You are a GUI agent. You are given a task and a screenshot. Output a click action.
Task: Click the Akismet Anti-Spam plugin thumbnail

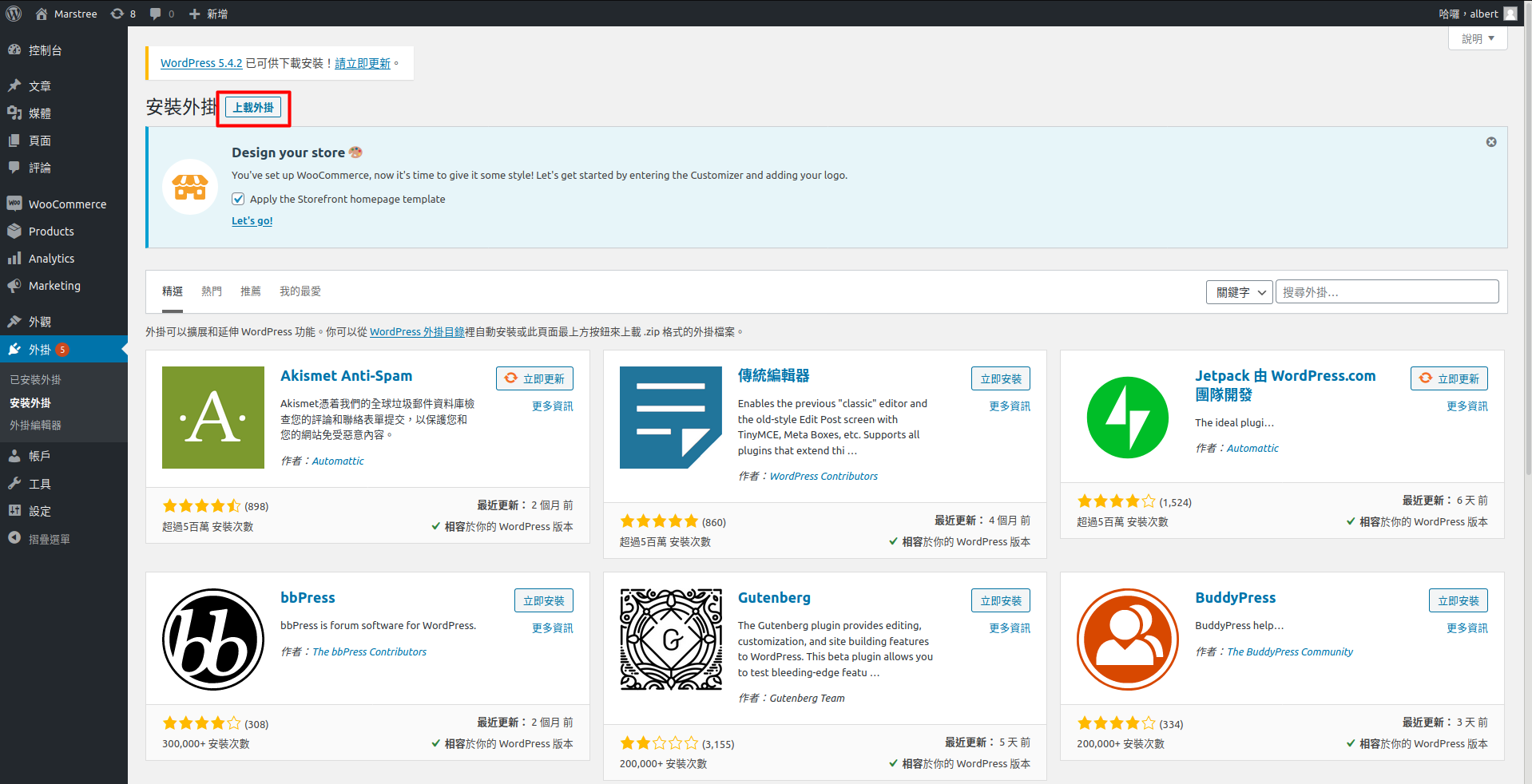pyautogui.click(x=213, y=418)
